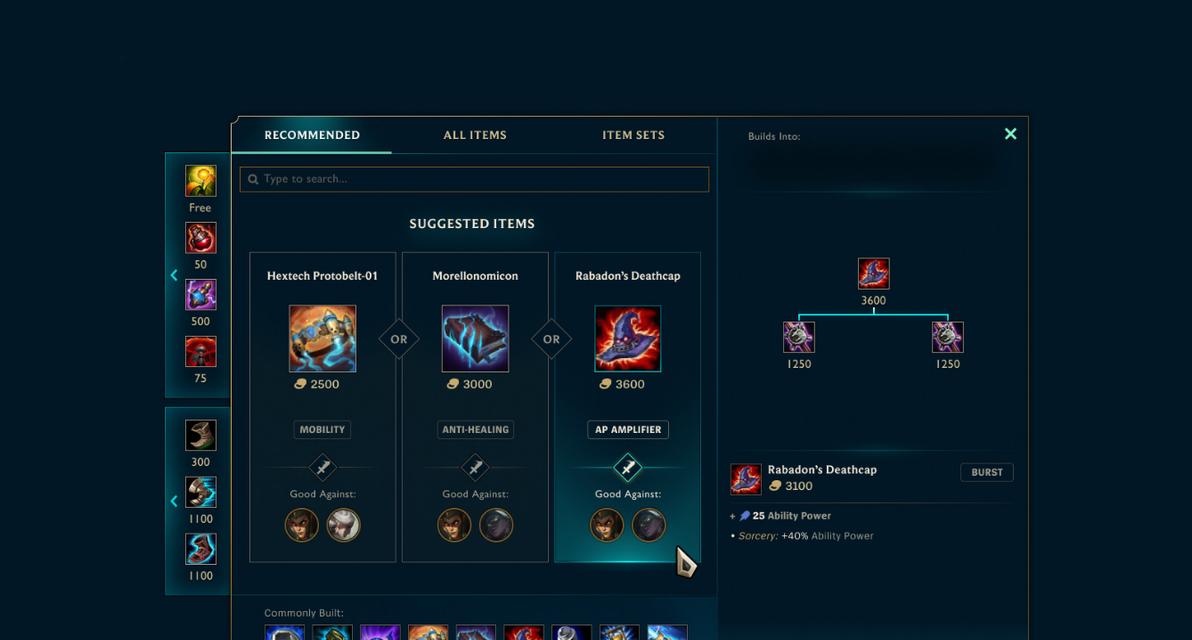Switch to the All Items tab

click(x=475, y=135)
